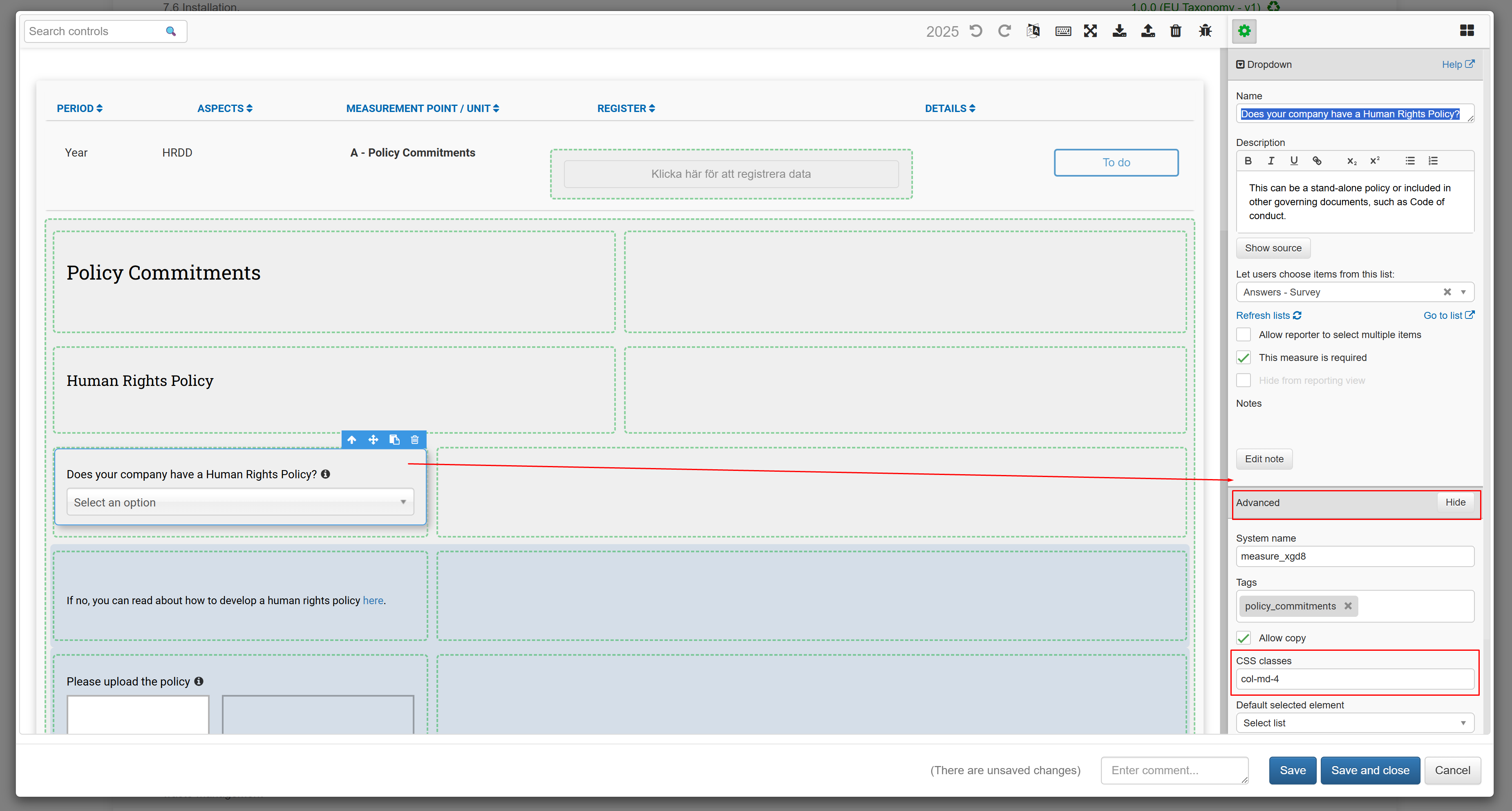Open the Select an option dropdown
This screenshot has height=811, width=1512.
240,502
